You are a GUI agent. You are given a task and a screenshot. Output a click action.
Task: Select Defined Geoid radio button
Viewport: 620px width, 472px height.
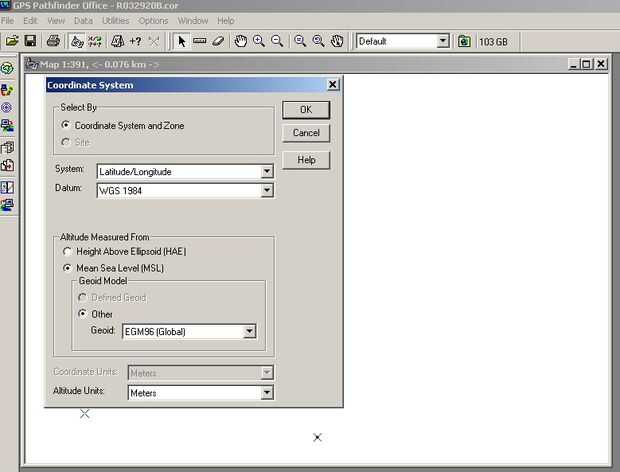pos(82,297)
